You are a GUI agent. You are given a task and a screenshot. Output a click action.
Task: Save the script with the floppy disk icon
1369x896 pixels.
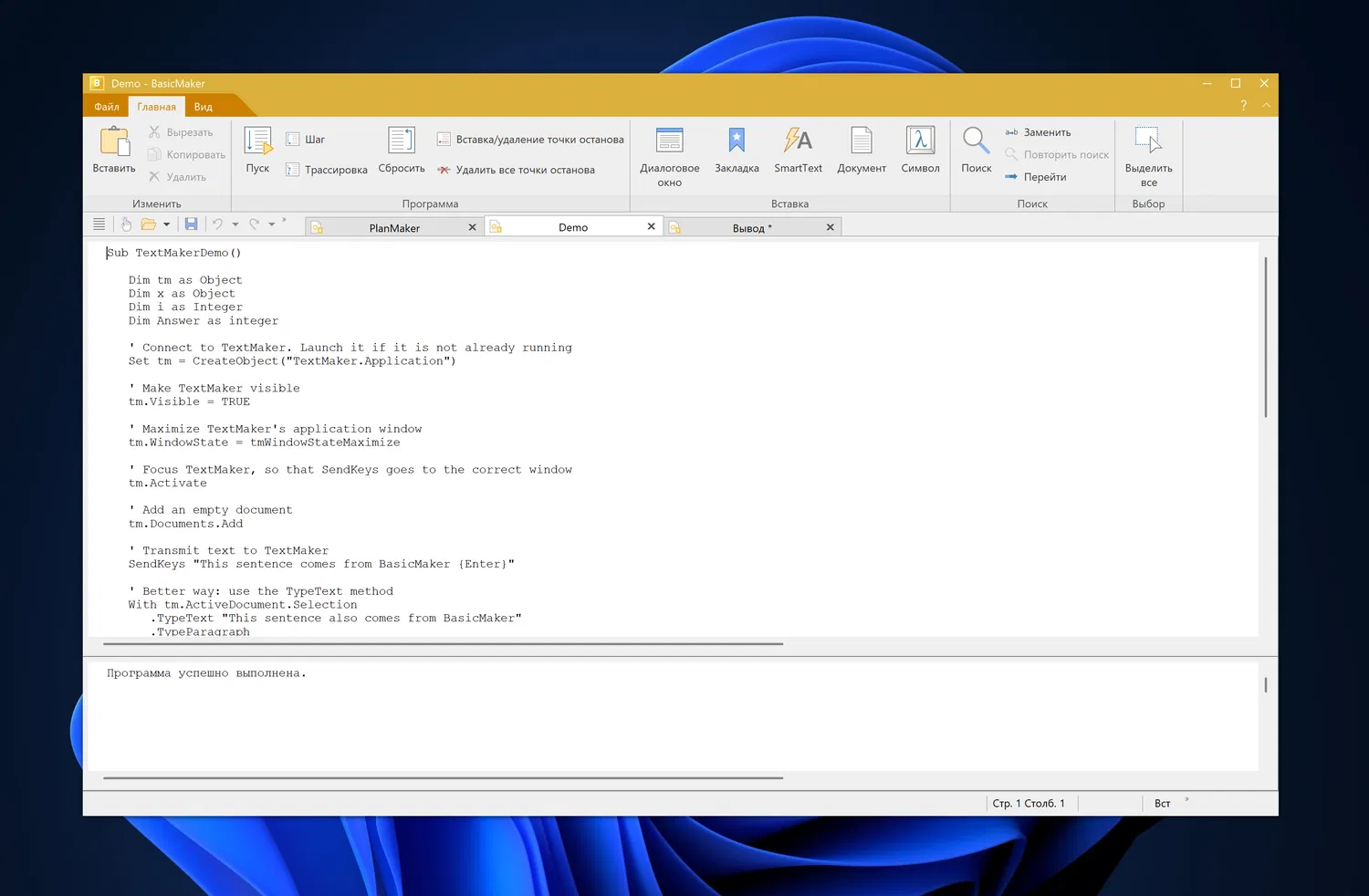[x=191, y=224]
